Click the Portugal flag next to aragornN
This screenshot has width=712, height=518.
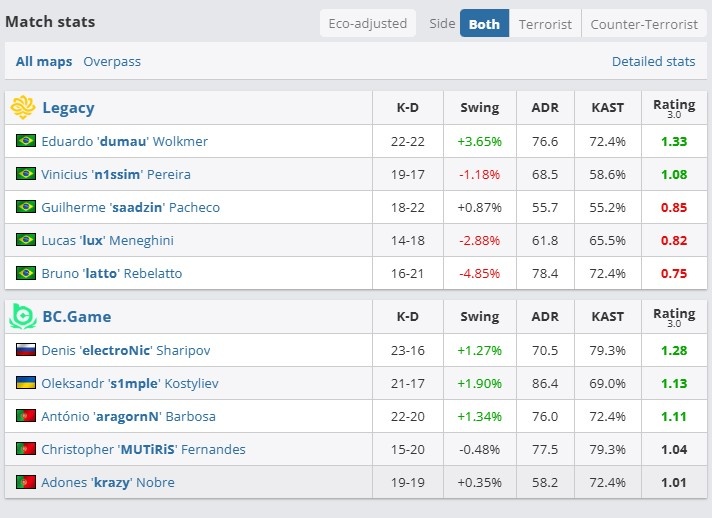pos(26,416)
